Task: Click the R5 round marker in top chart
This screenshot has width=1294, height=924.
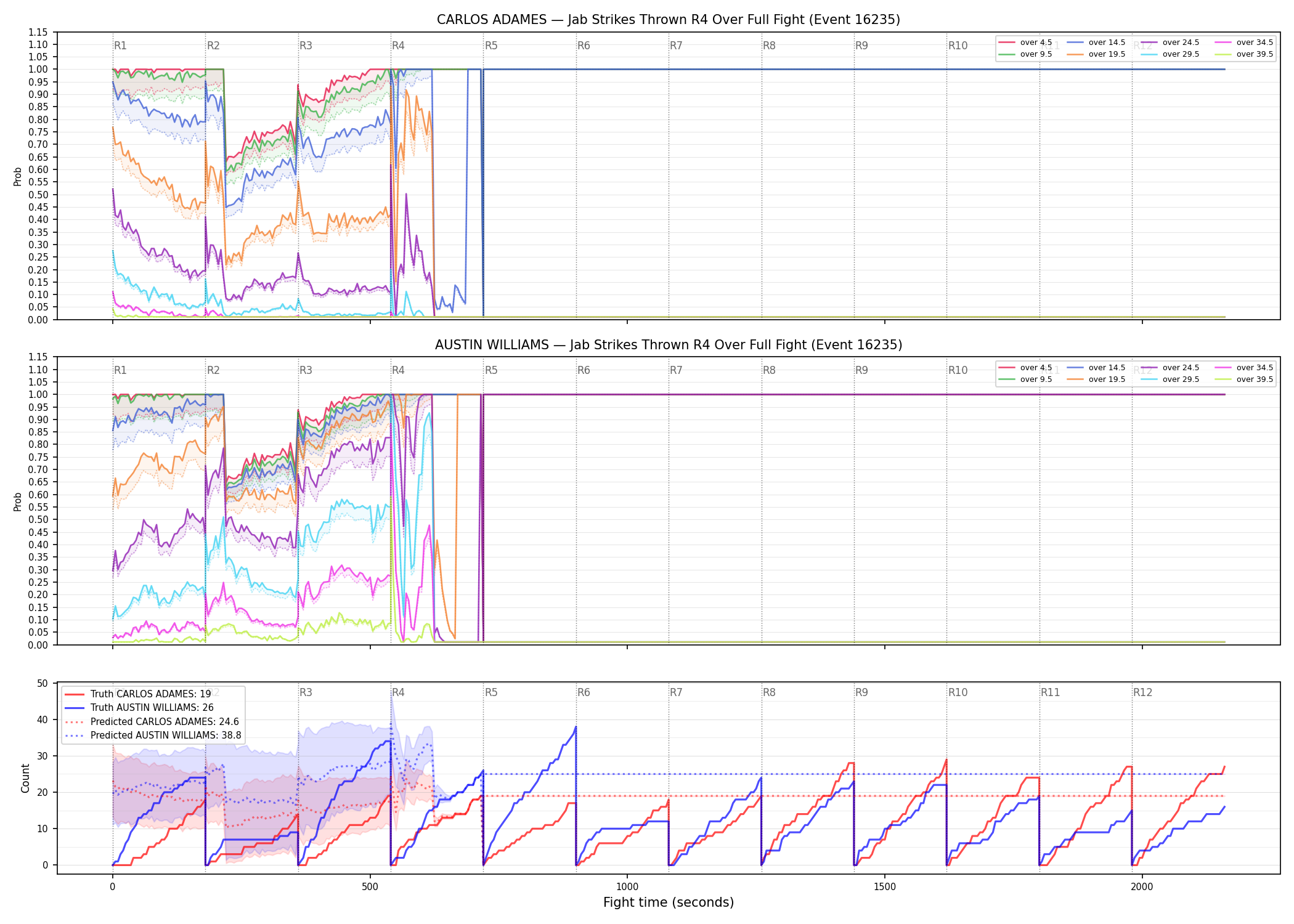Action: click(x=491, y=46)
